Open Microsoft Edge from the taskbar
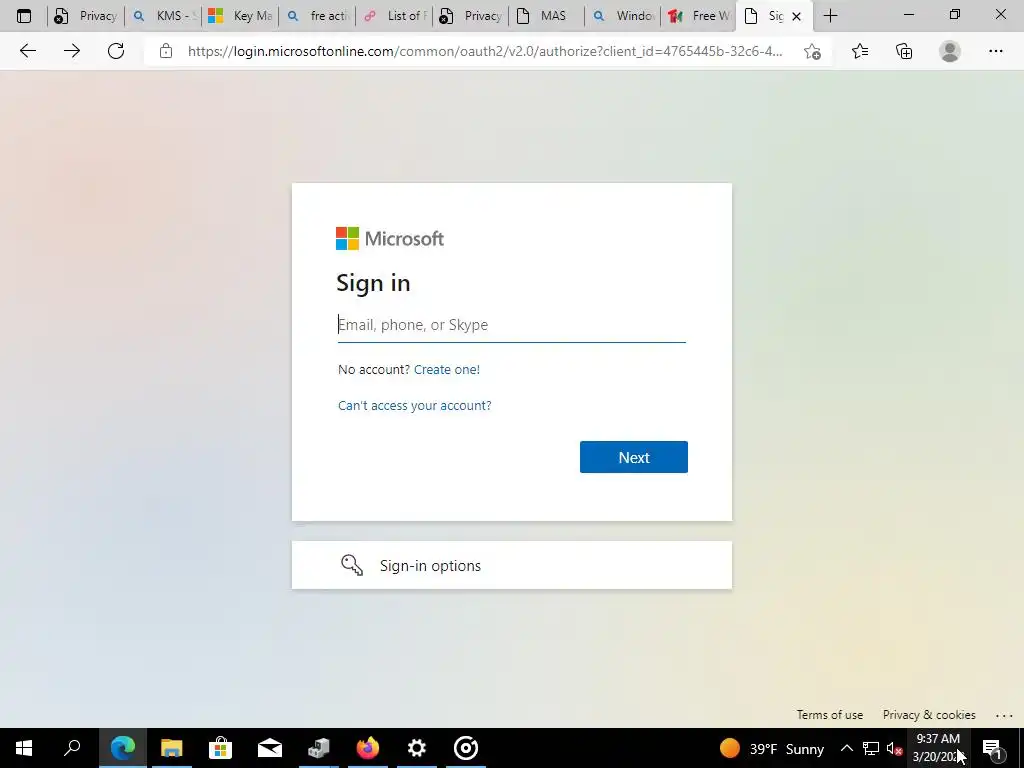This screenshot has width=1024, height=768. point(123,748)
